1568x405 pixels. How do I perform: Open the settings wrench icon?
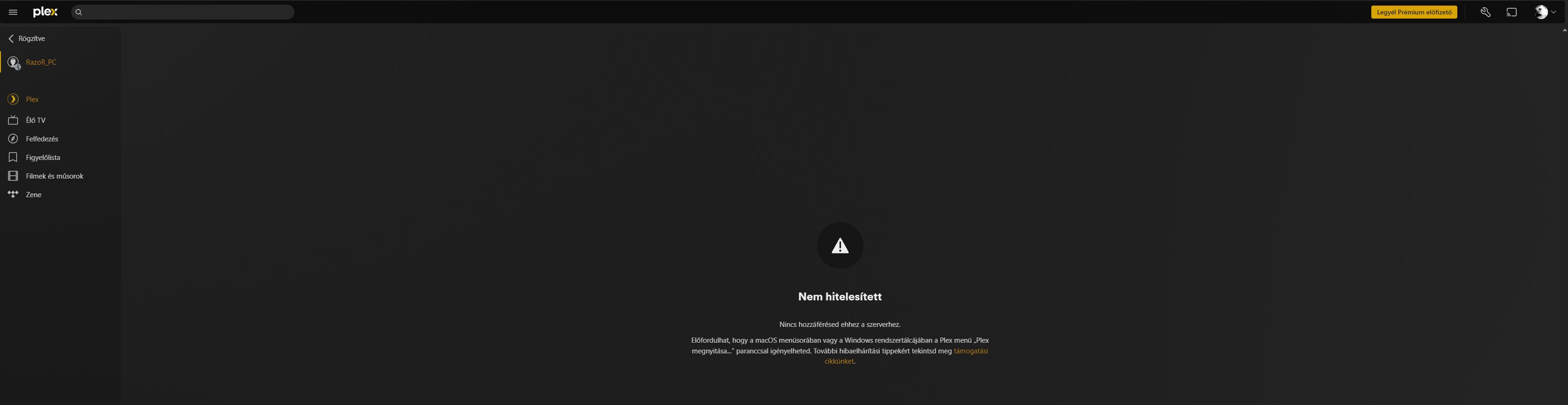(1485, 12)
